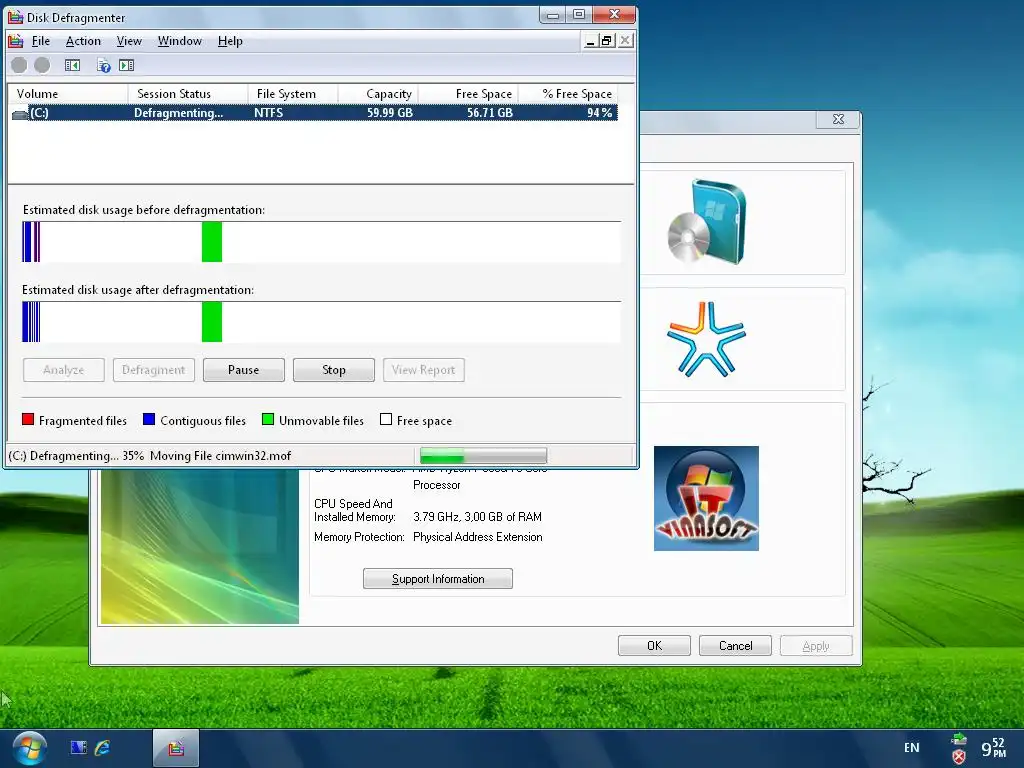The image size is (1024, 768).
Task: Click the Disk Defragmenter title bar icon
Action: [16, 16]
